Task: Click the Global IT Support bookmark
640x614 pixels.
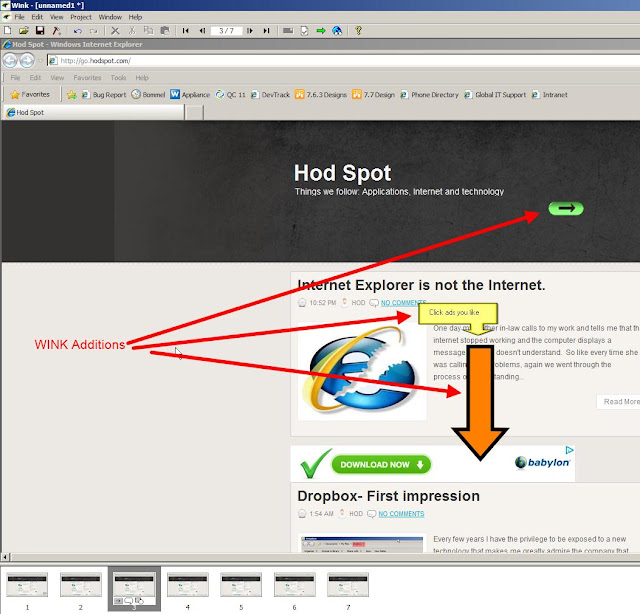Action: click(x=495, y=95)
